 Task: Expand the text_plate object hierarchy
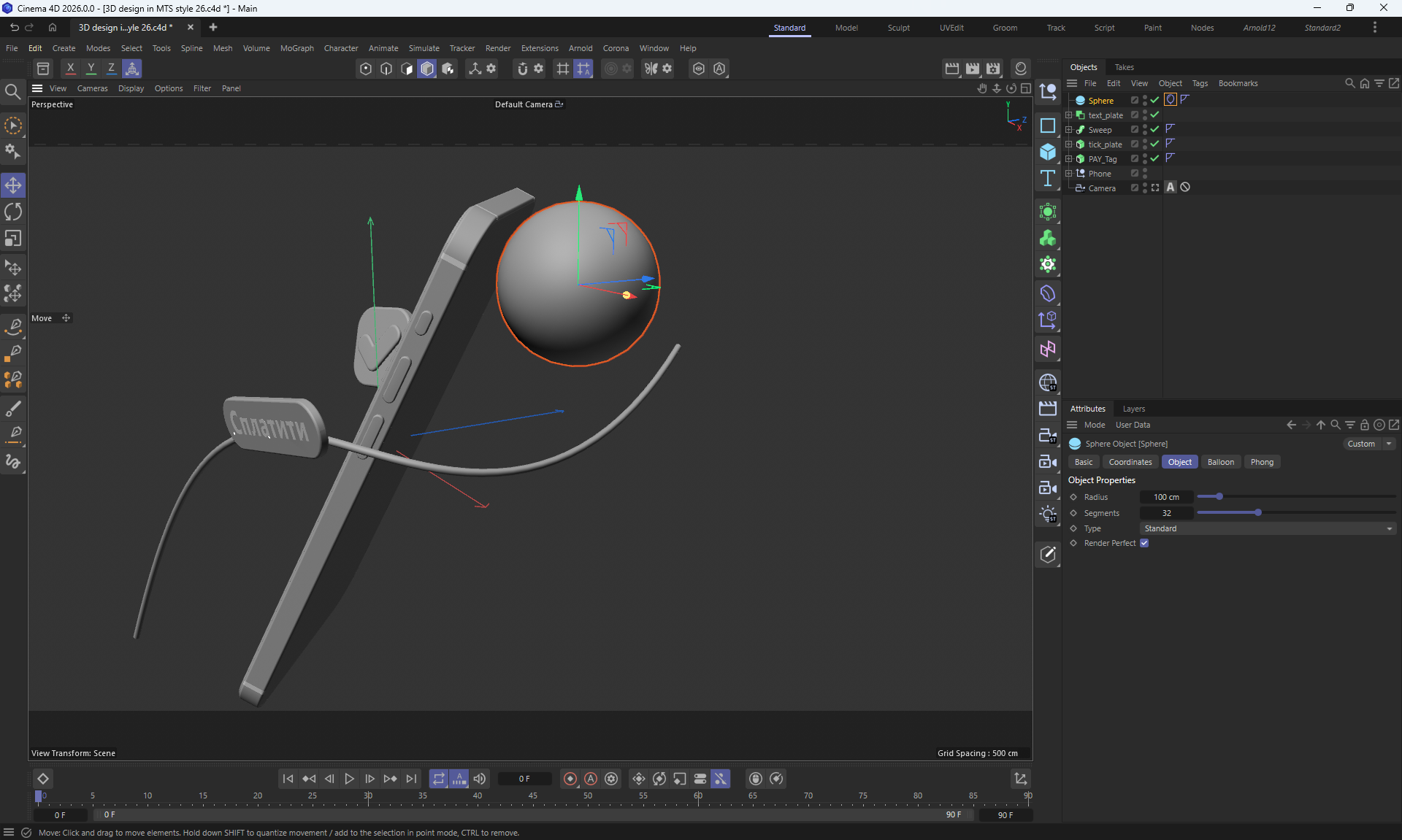pos(1069,115)
